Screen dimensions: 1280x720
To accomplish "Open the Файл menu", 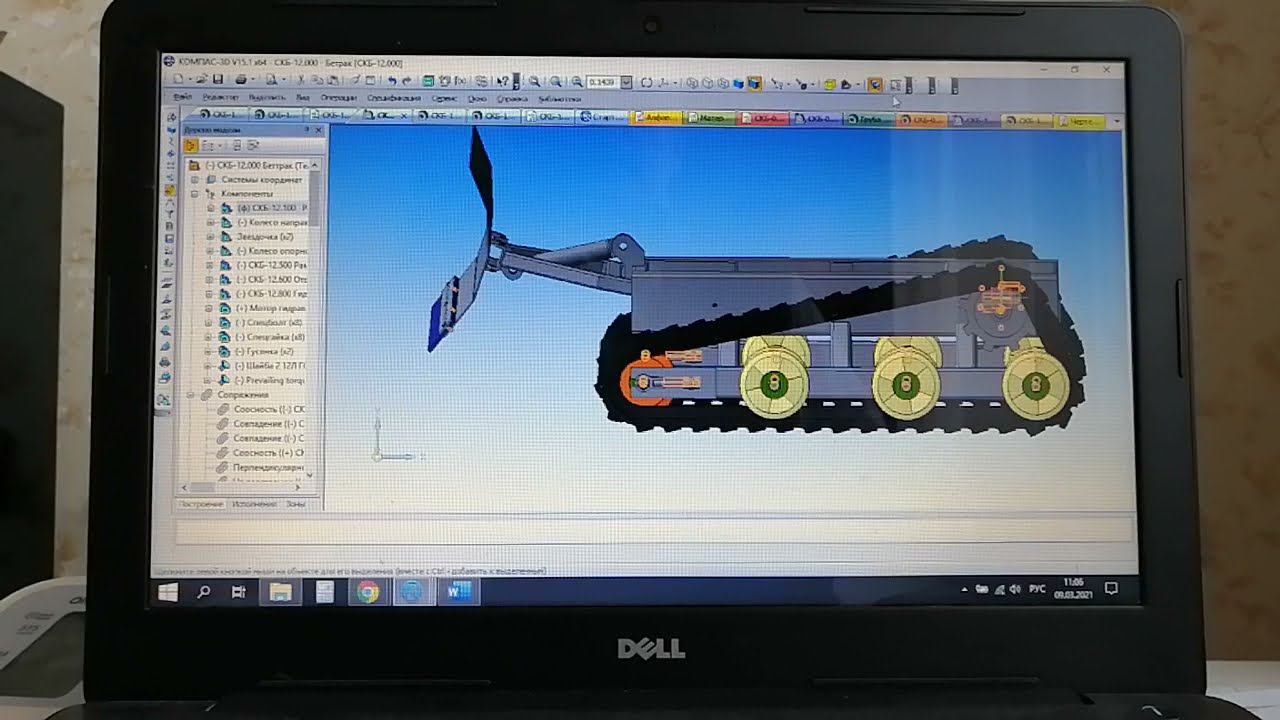I will click(182, 98).
